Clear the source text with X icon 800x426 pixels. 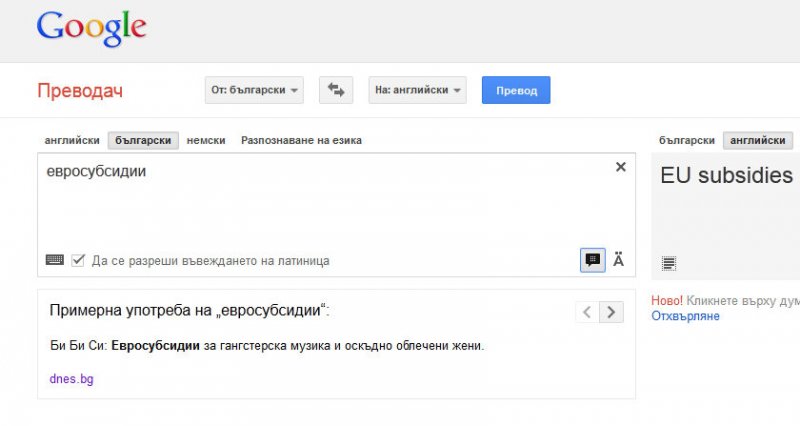(620, 167)
